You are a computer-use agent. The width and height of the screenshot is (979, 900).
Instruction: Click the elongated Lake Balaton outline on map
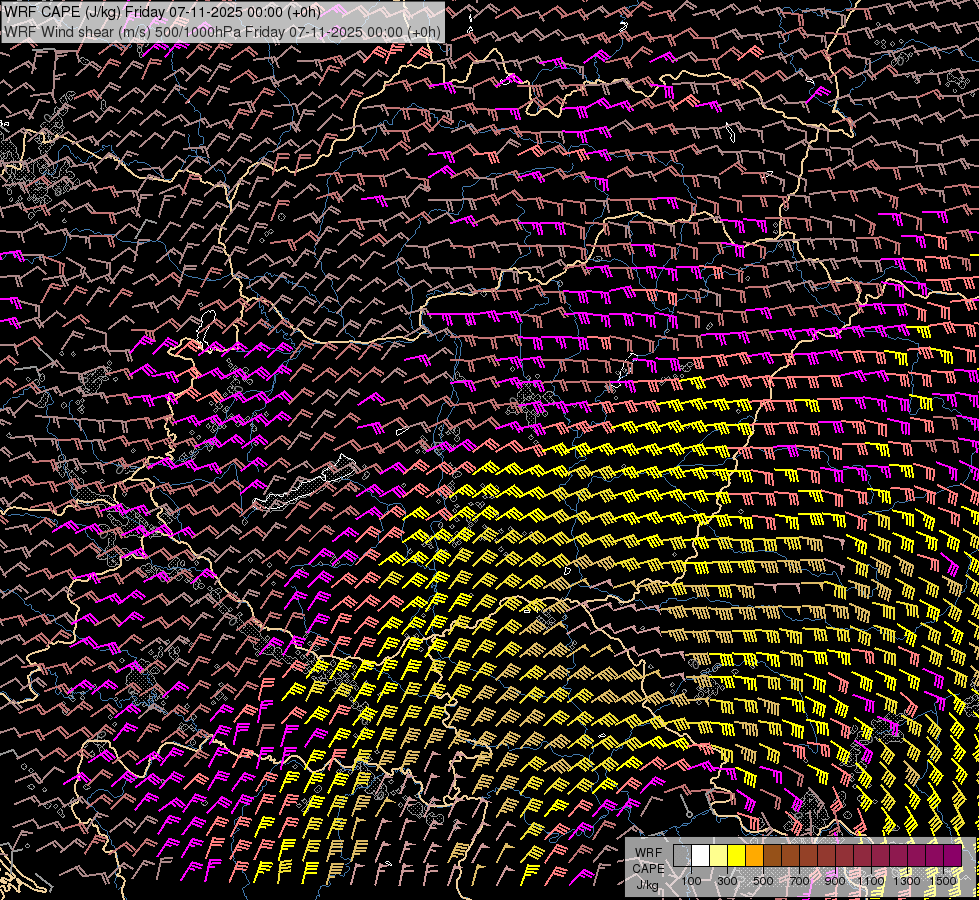click(x=305, y=484)
